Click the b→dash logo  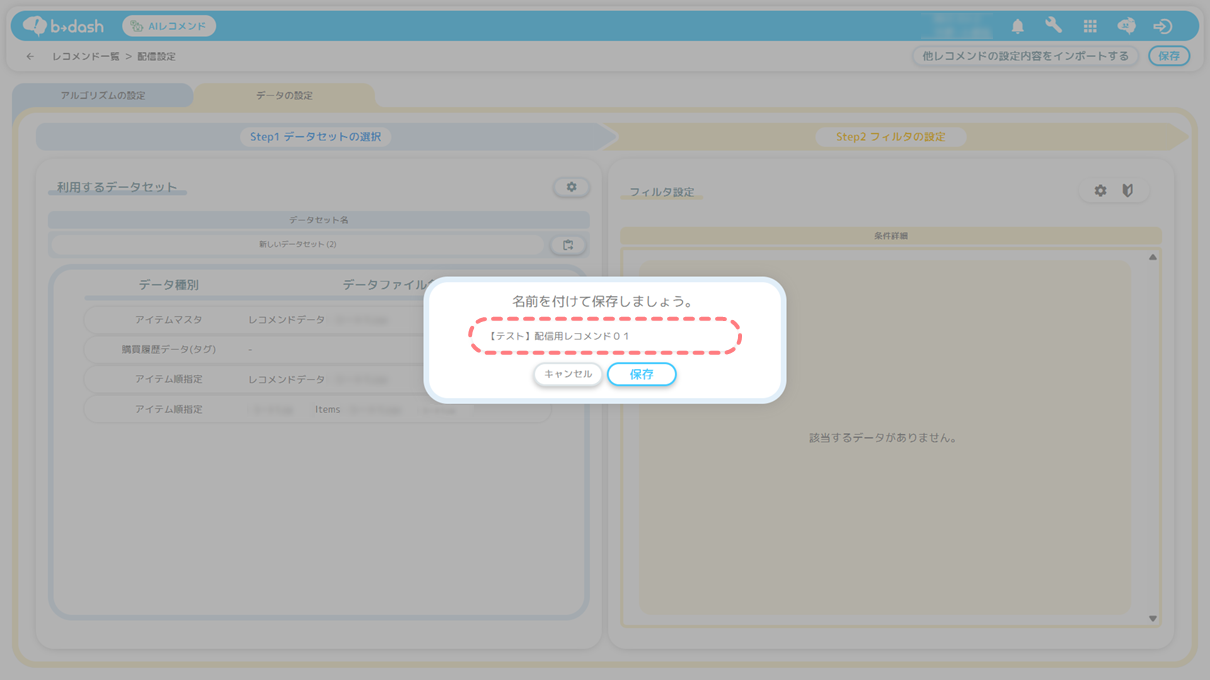click(x=64, y=26)
